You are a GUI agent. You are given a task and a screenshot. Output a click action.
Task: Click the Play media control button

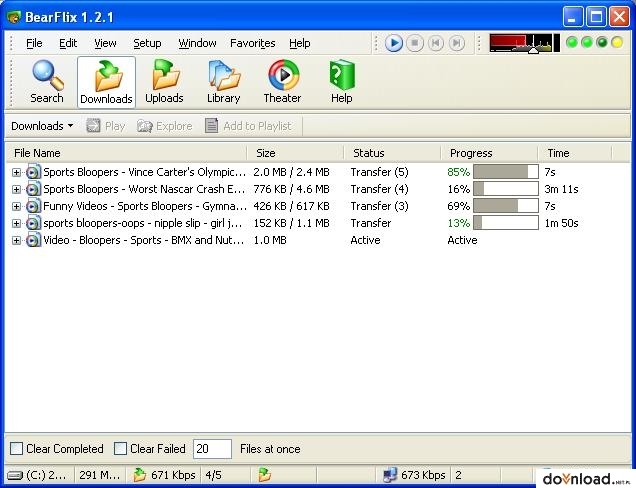tap(393, 43)
